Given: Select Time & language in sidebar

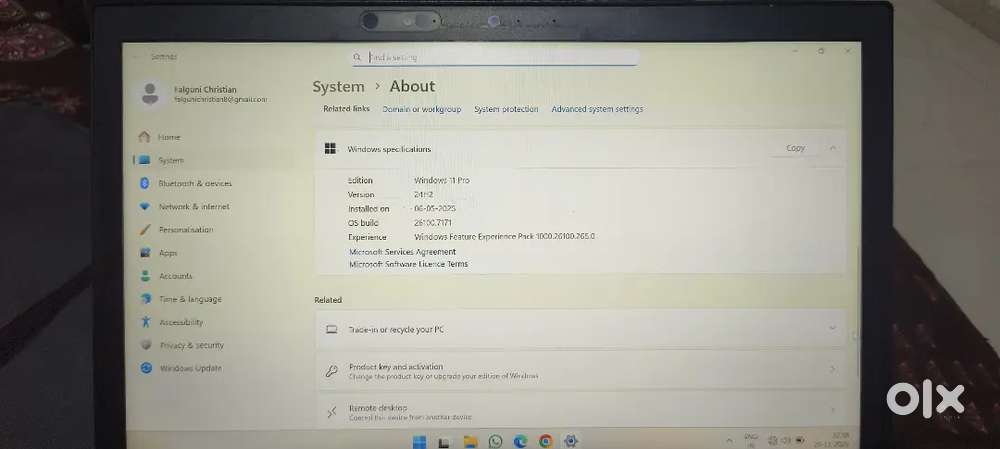Looking at the screenshot, I should (190, 299).
